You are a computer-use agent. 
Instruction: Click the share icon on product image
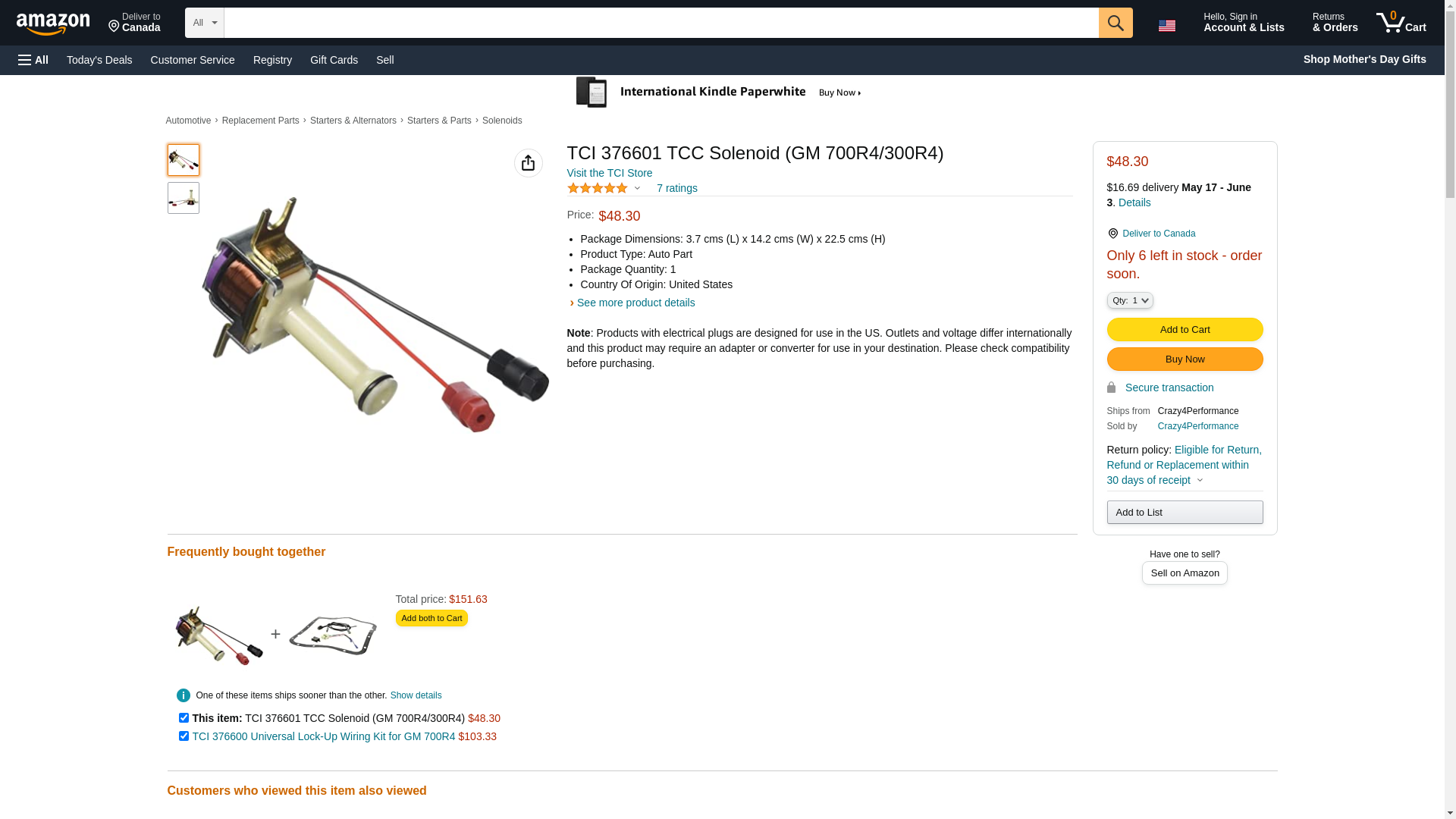[x=528, y=163]
